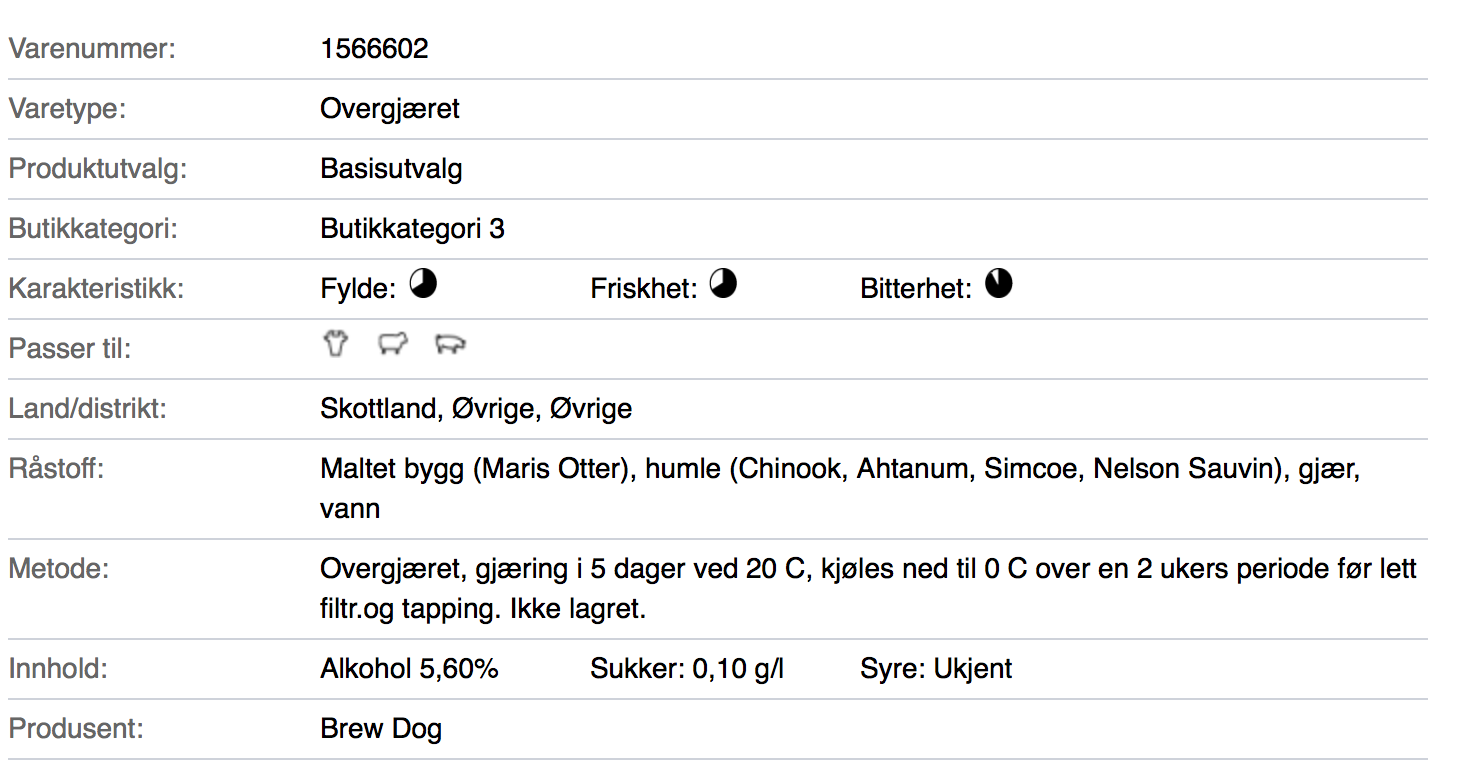Select the pork pig pairing icon
Viewport: 1460px width, 762px height.
[x=451, y=345]
